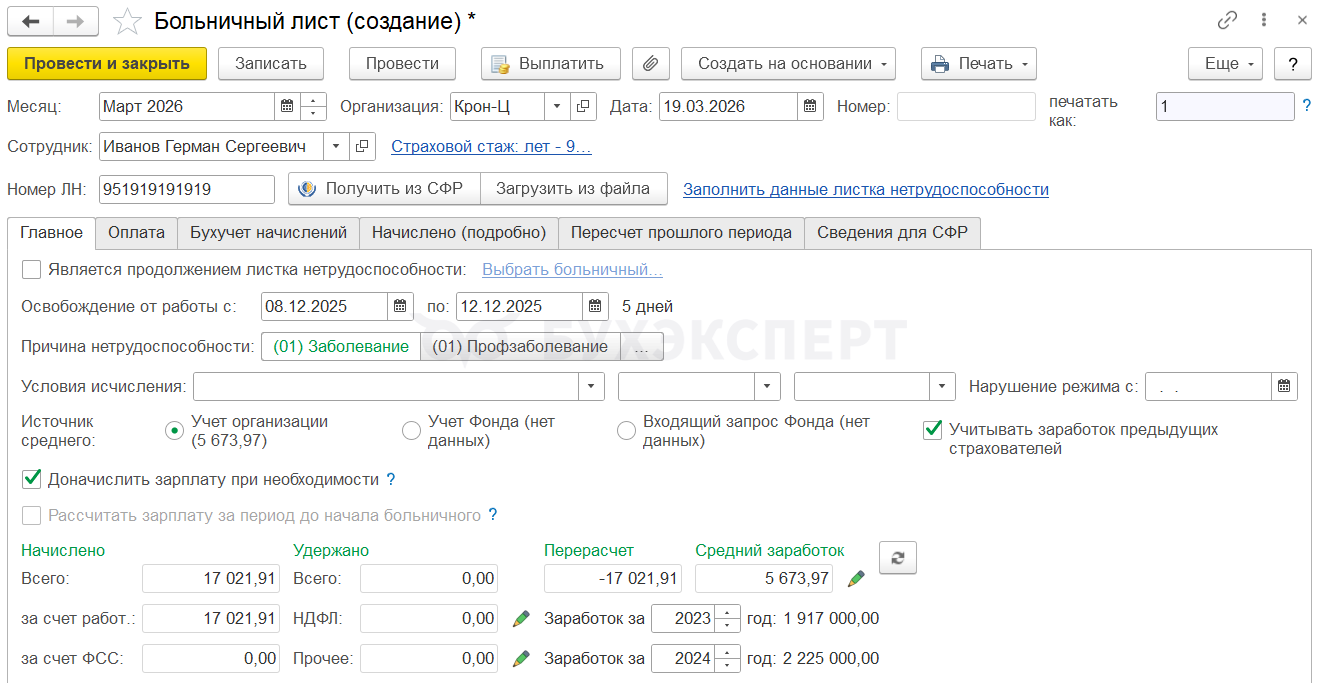Add document to favorites with star icon
Screen dimensions: 1317x683
(x=127, y=21)
